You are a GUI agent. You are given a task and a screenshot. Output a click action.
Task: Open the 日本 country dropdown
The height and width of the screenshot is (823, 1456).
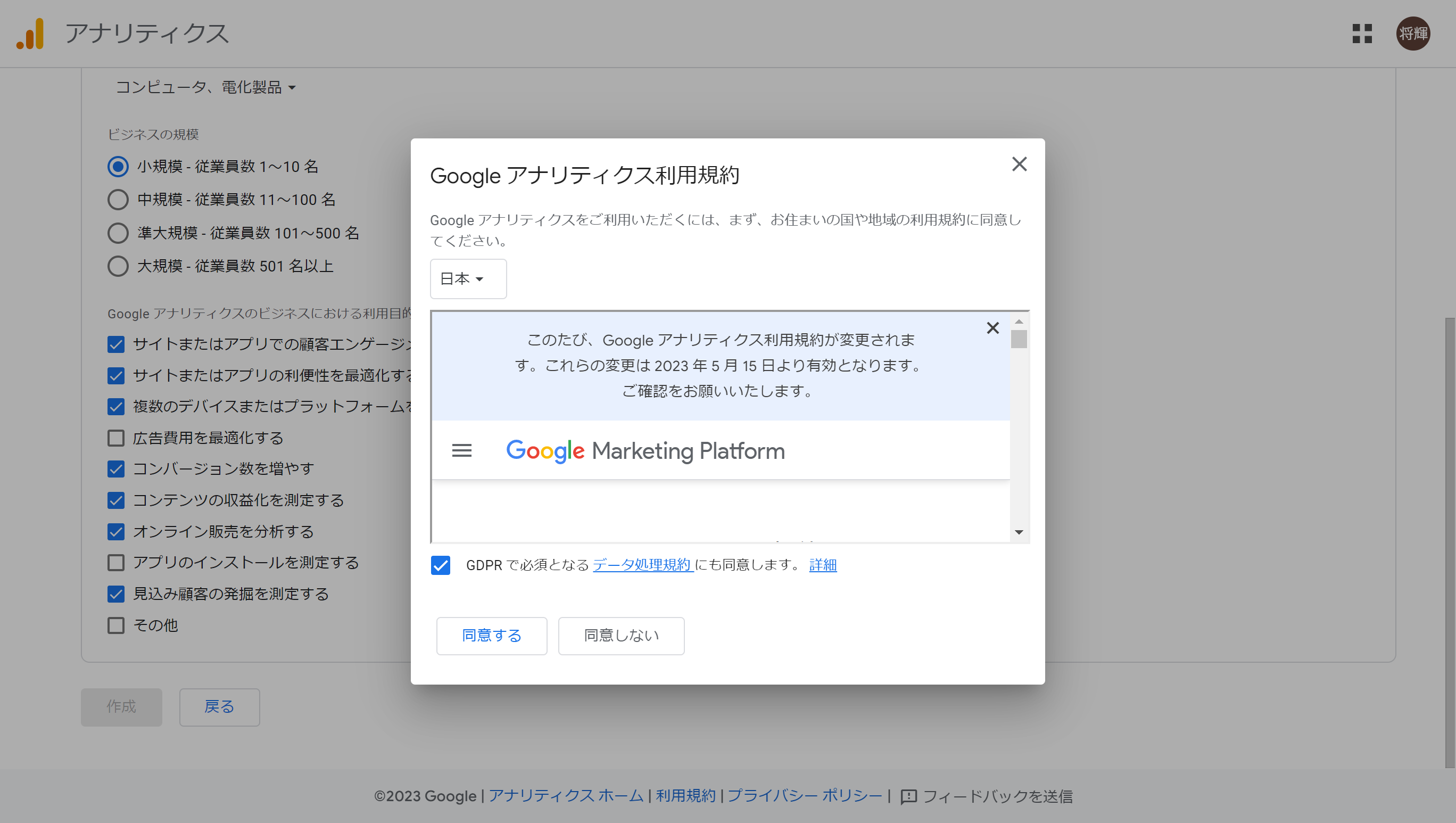[468, 278]
